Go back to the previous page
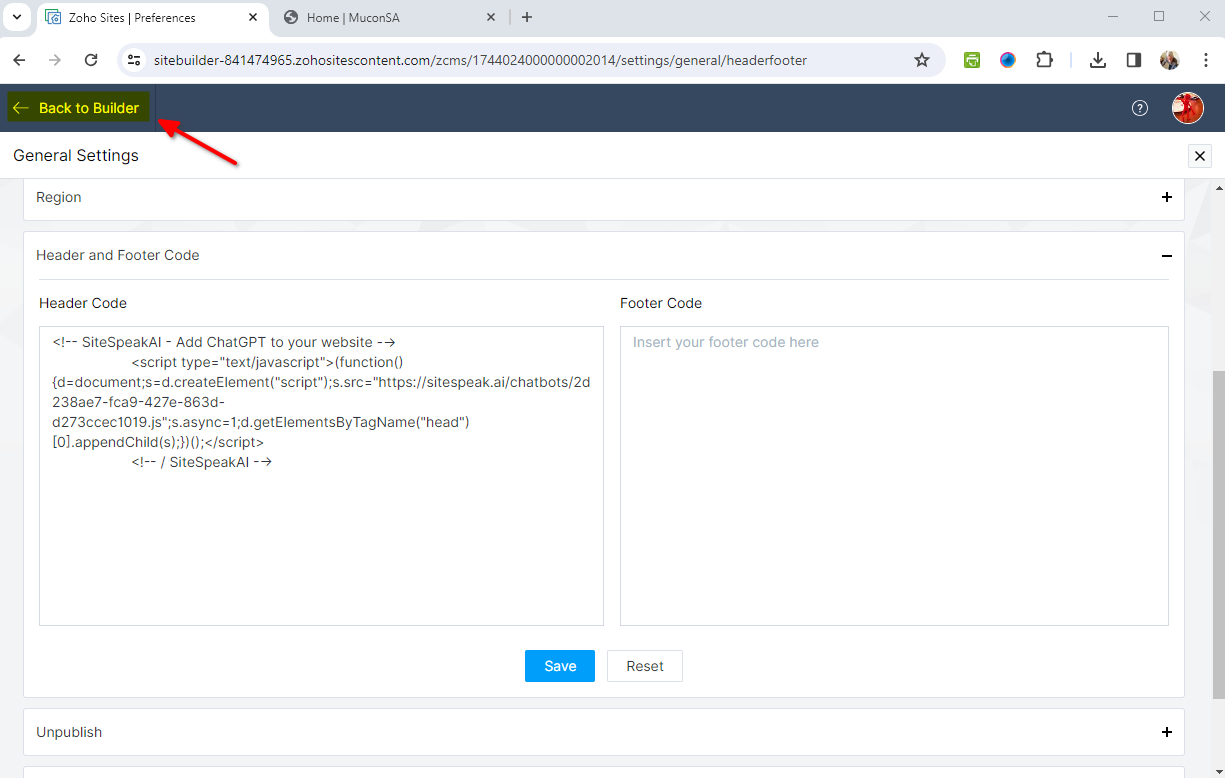The image size is (1225, 778). pos(19,60)
